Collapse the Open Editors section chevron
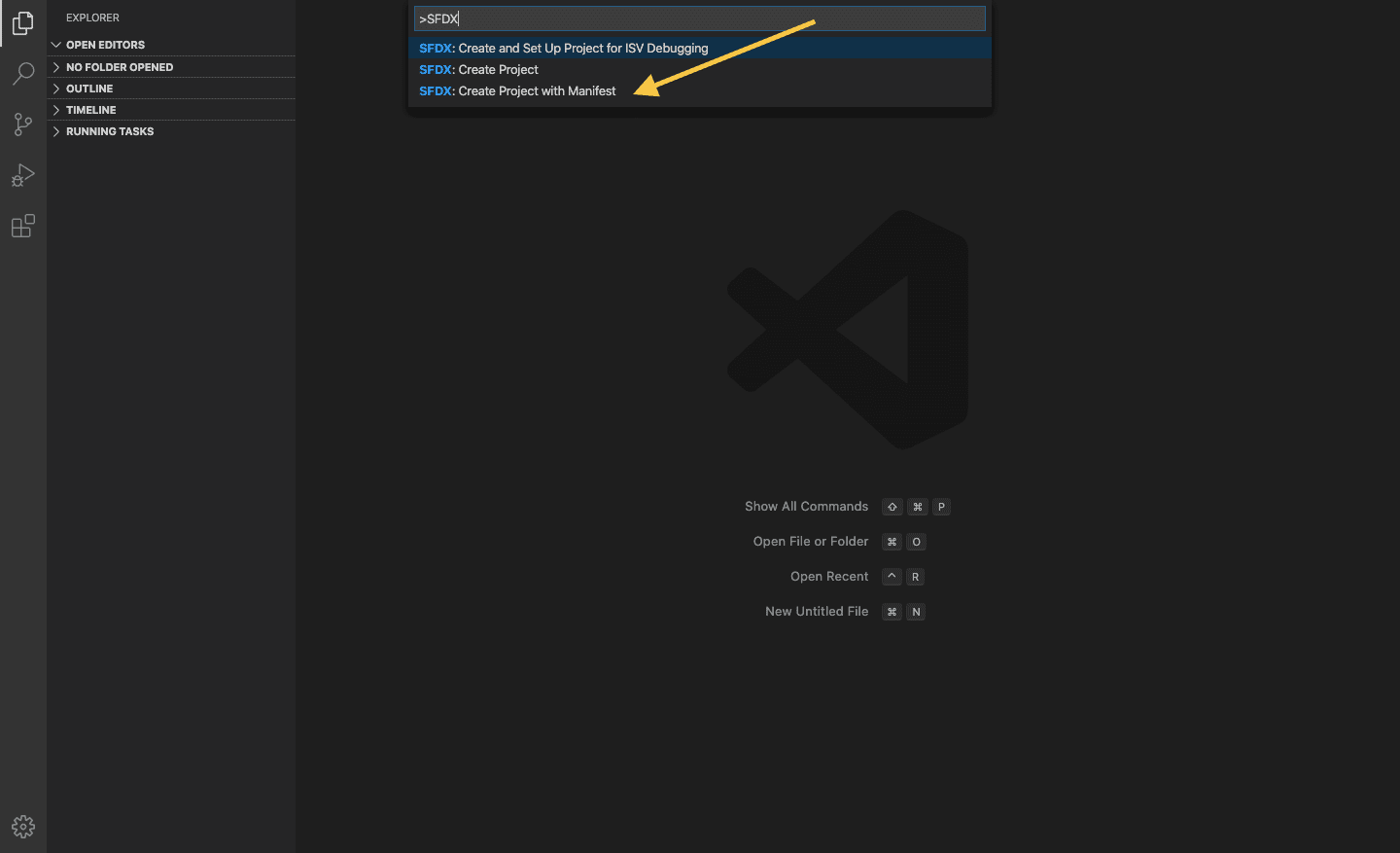 click(56, 45)
